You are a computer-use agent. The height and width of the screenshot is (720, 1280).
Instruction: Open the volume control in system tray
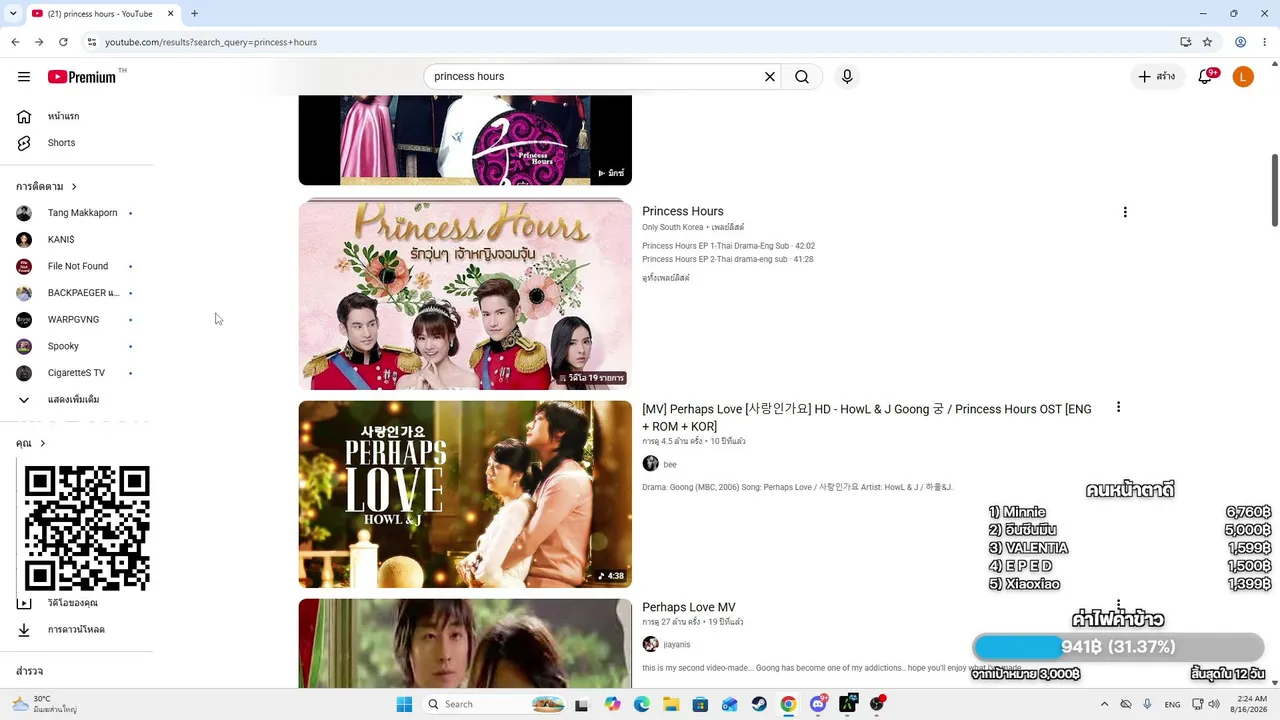coord(1214,704)
